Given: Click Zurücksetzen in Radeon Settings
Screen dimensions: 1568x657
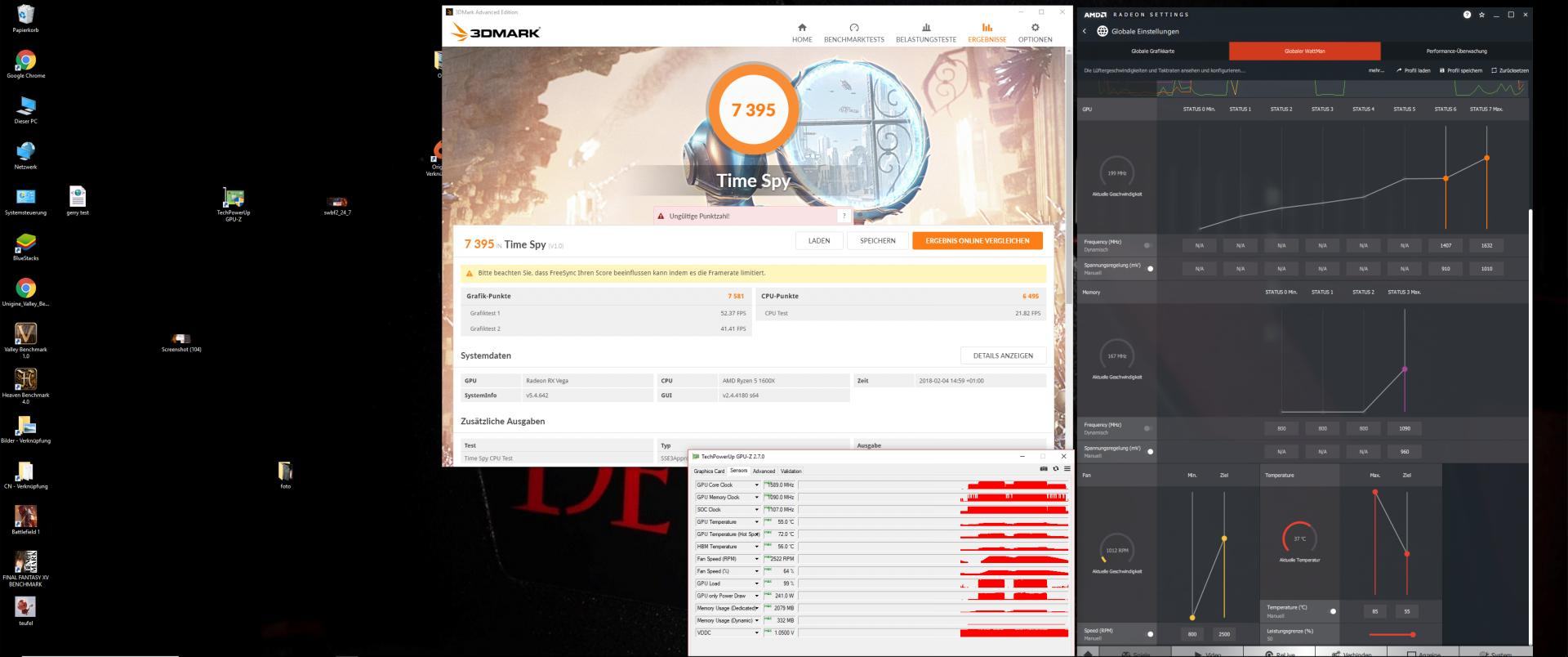Looking at the screenshot, I should point(1510,71).
